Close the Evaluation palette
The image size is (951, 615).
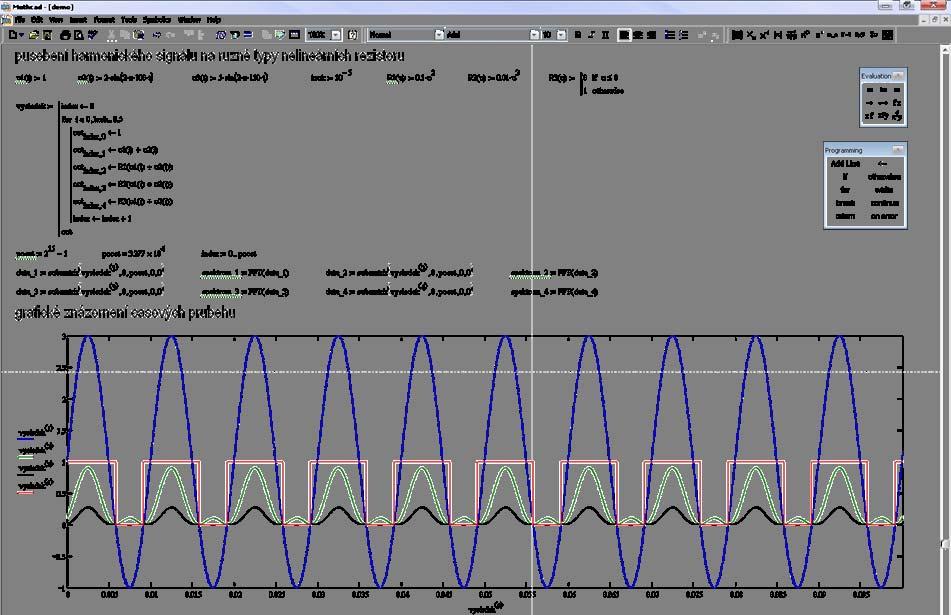coord(898,76)
